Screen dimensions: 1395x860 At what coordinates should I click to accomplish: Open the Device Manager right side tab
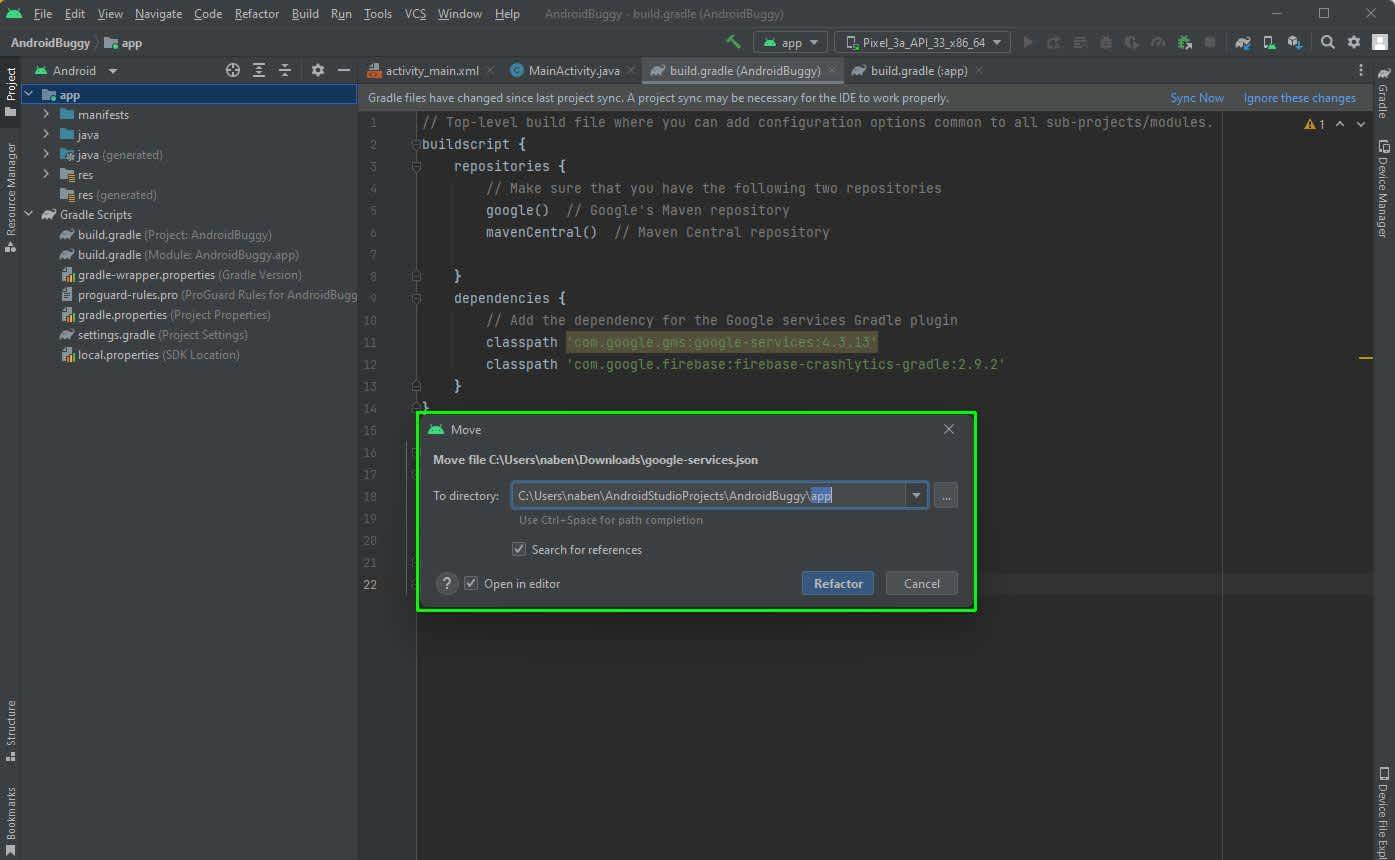[x=1384, y=189]
